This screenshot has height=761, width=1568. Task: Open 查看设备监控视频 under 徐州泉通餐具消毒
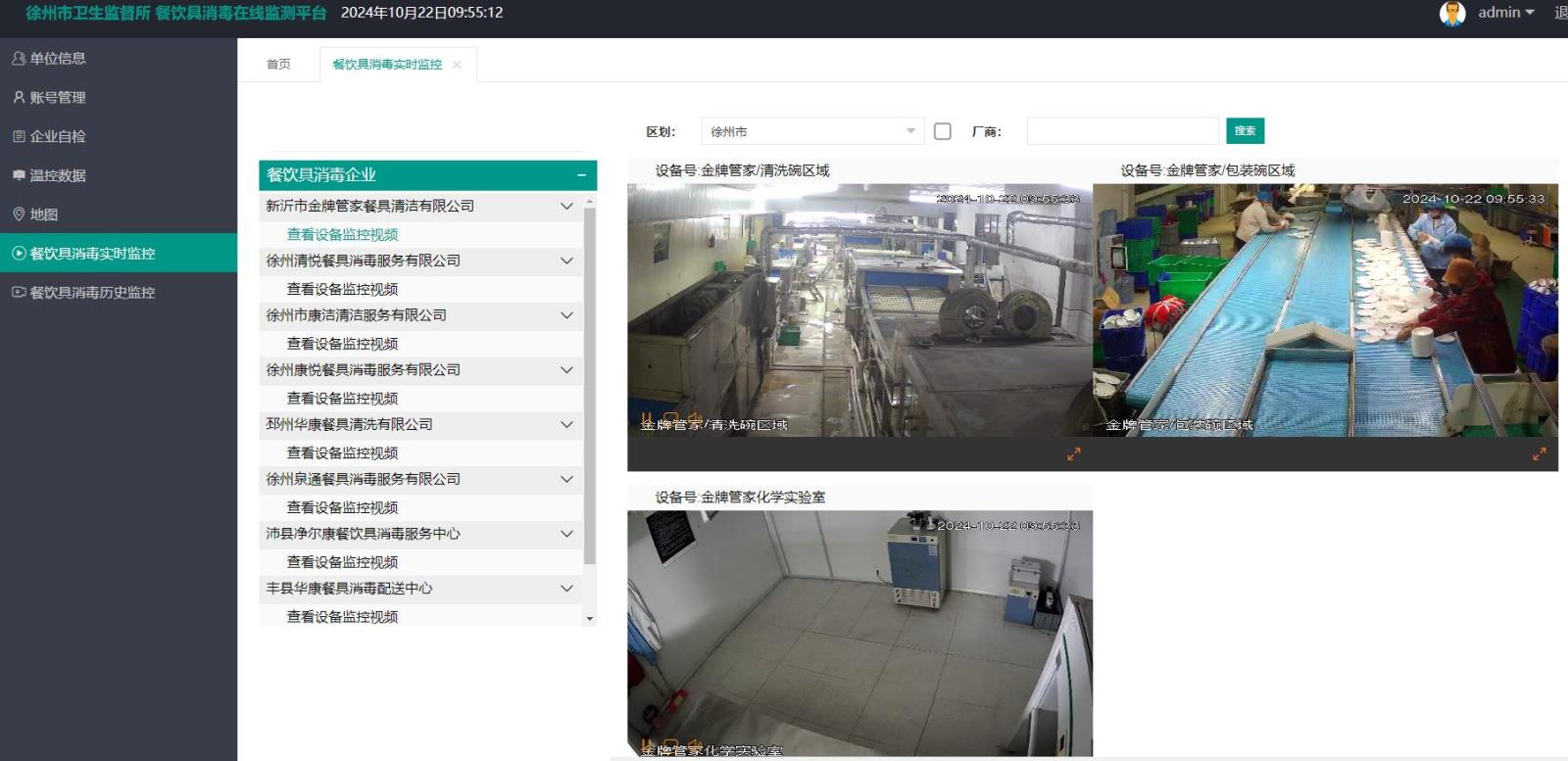click(342, 507)
